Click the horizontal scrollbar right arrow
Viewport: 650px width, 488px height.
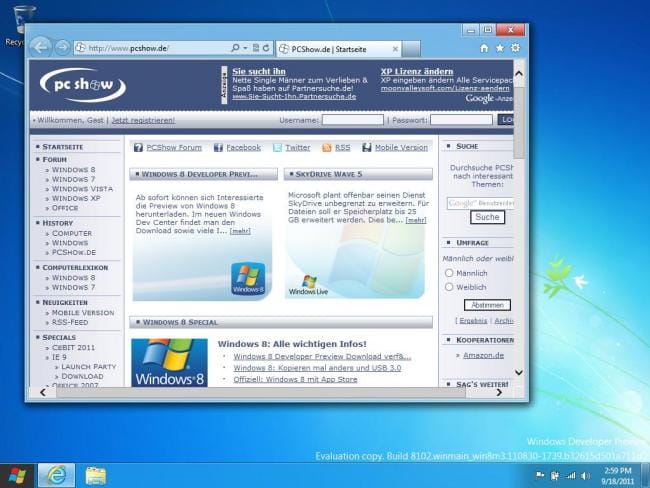pyautogui.click(x=499, y=392)
